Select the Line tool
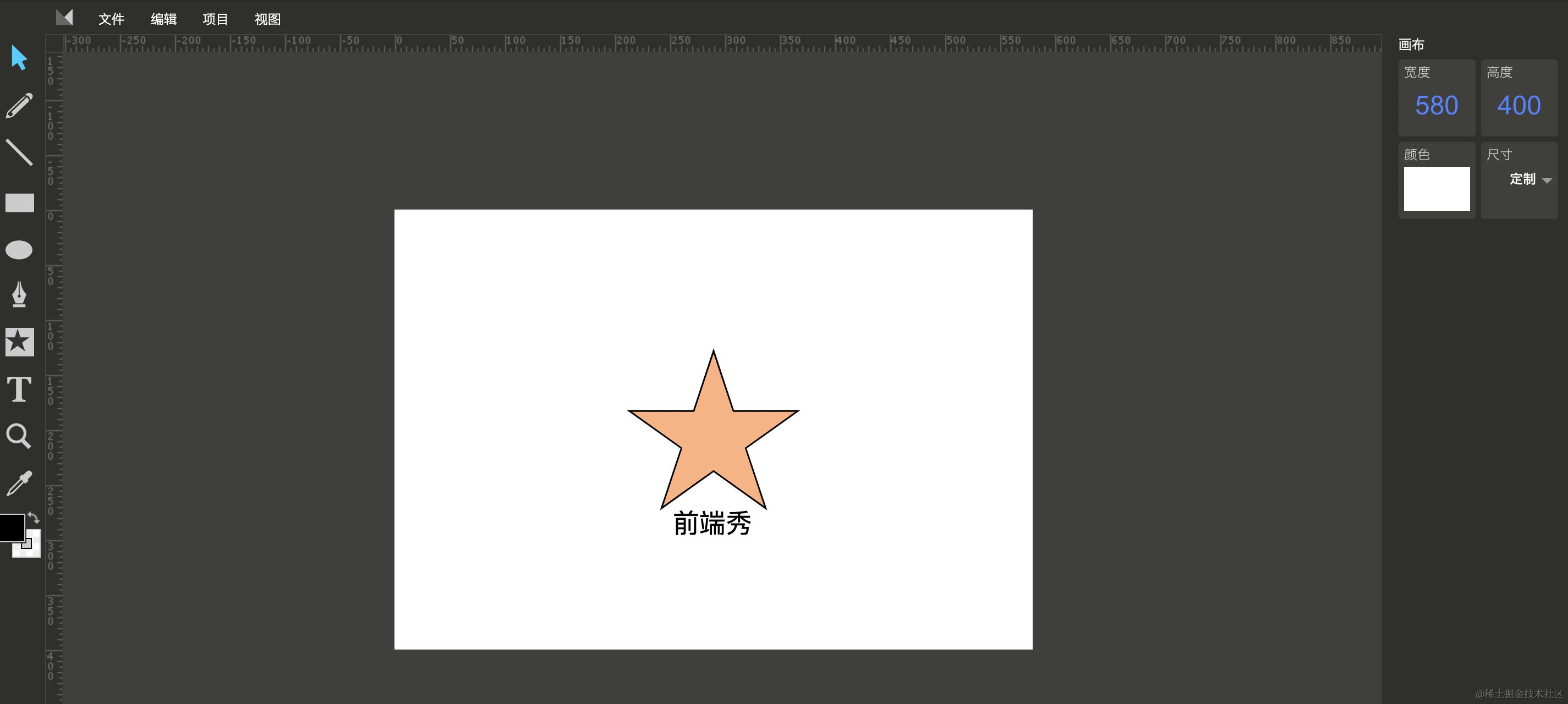 19,152
